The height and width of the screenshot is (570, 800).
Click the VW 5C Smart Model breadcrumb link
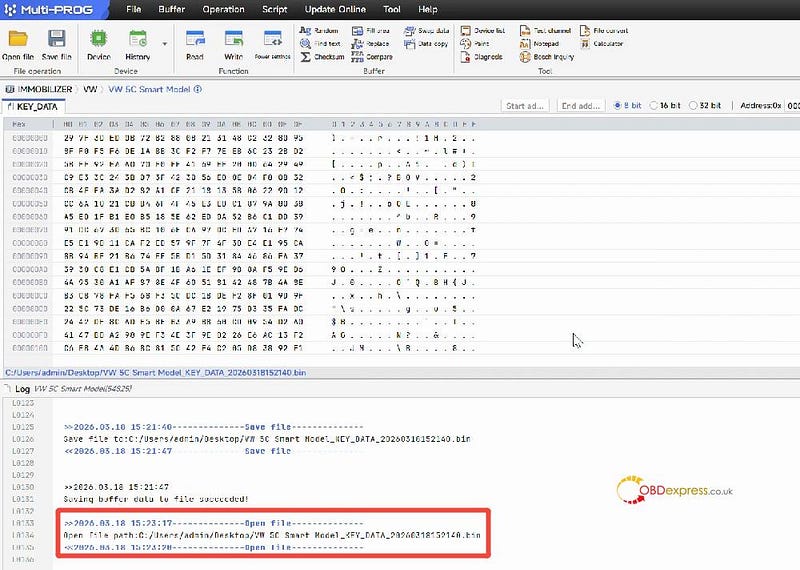[149, 89]
